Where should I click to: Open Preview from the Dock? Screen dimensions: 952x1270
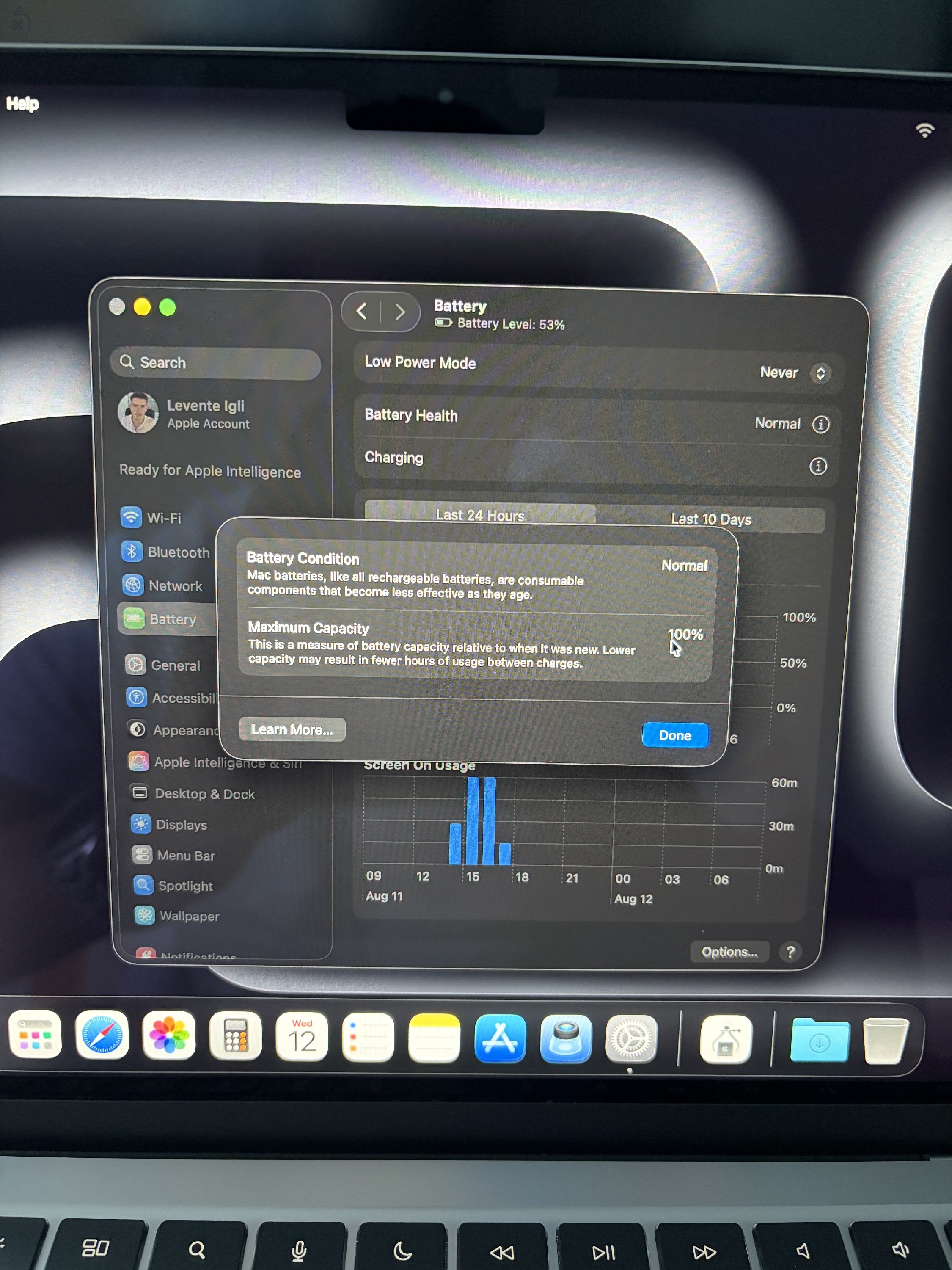click(x=566, y=1038)
